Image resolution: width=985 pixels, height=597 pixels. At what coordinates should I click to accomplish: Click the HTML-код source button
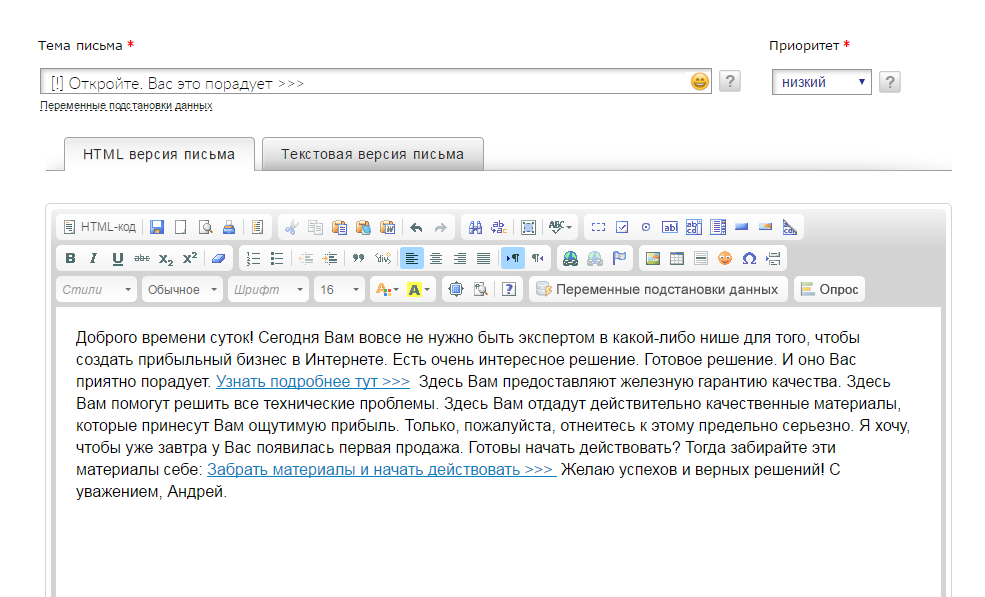[100, 227]
